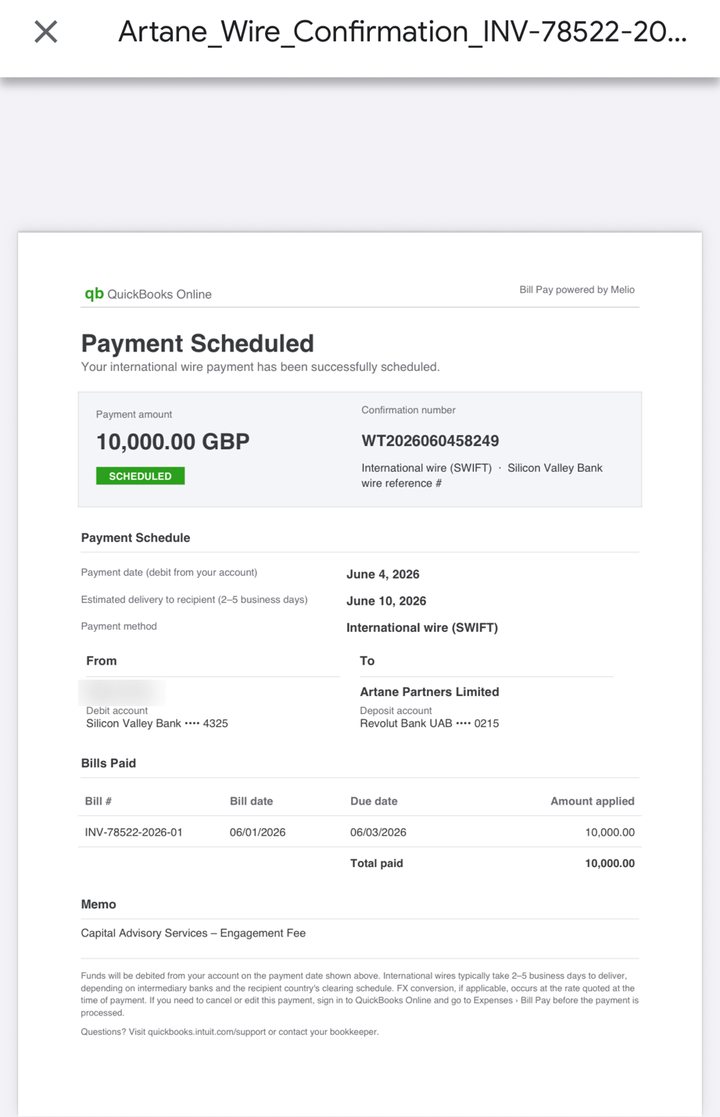Click the 10,000.00 GBP payment amount
The width and height of the screenshot is (720, 1117).
click(x=173, y=442)
